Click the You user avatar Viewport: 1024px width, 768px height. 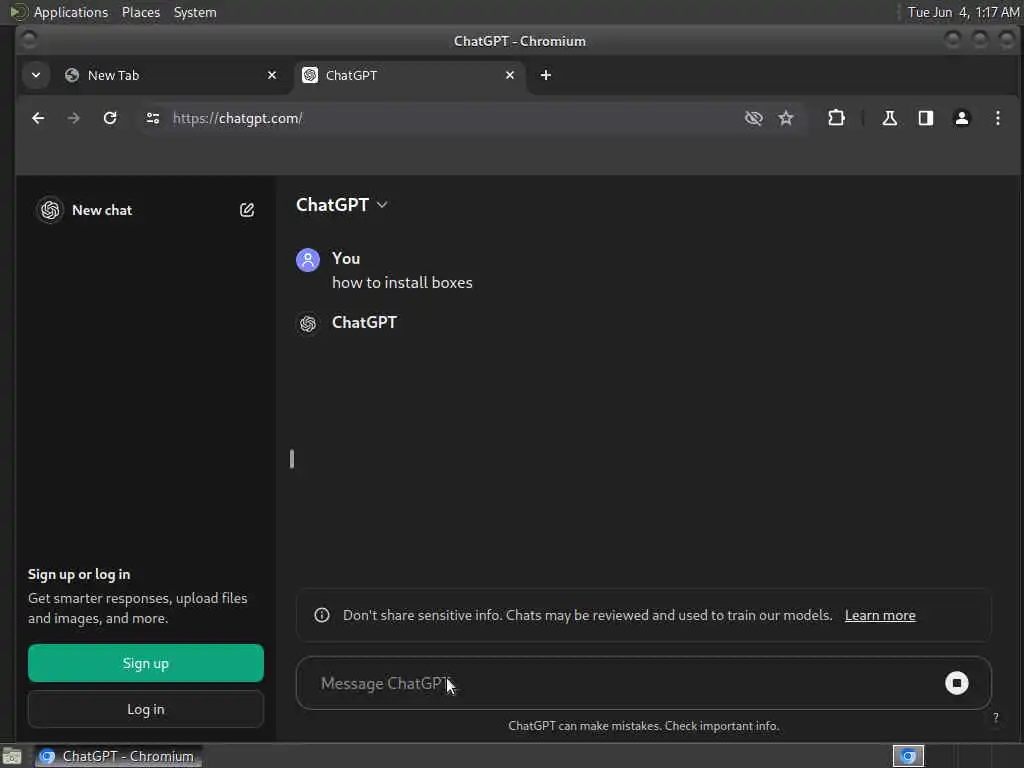pos(308,259)
